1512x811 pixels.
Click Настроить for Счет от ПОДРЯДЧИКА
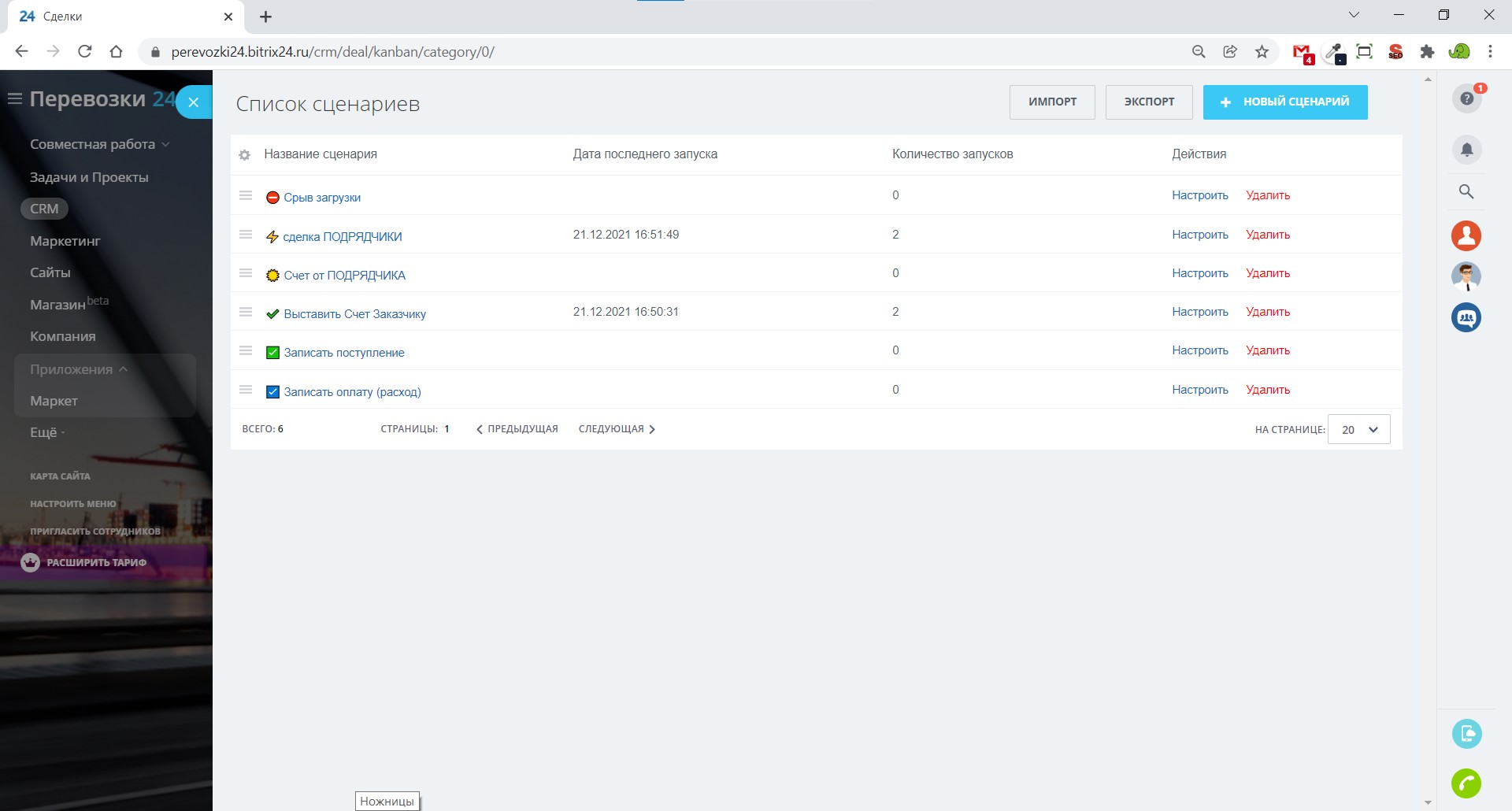coord(1199,274)
